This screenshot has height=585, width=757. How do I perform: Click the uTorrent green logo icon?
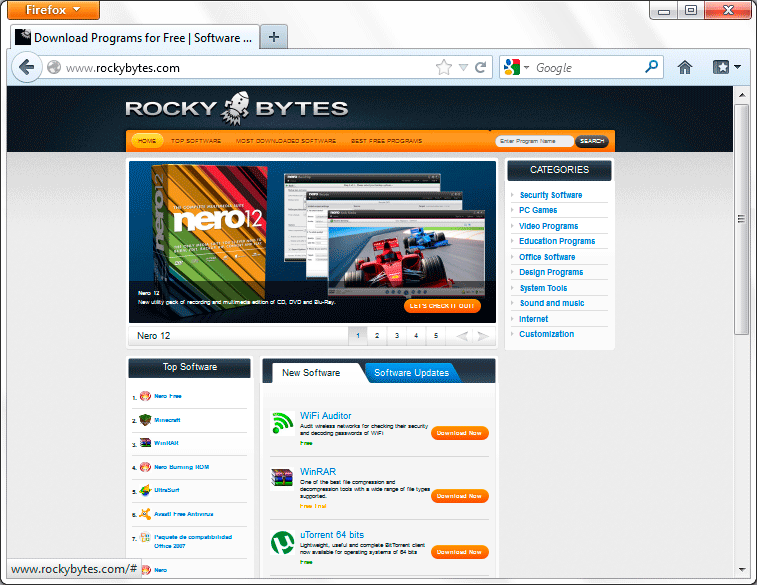tap(282, 543)
